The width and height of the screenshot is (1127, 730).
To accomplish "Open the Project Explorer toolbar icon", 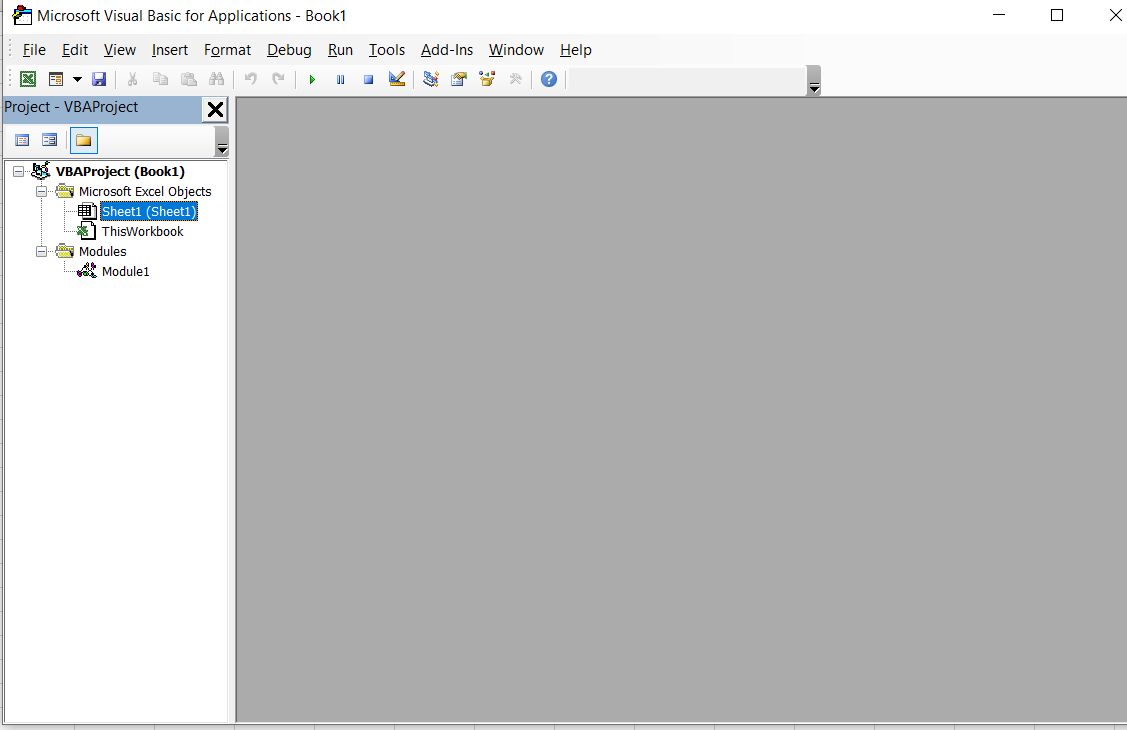I will click(431, 80).
